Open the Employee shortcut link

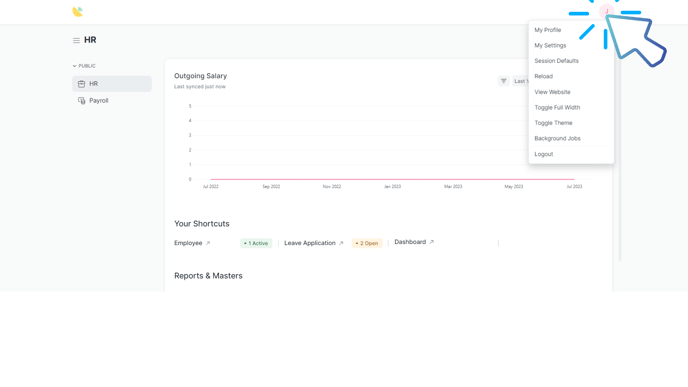click(188, 243)
